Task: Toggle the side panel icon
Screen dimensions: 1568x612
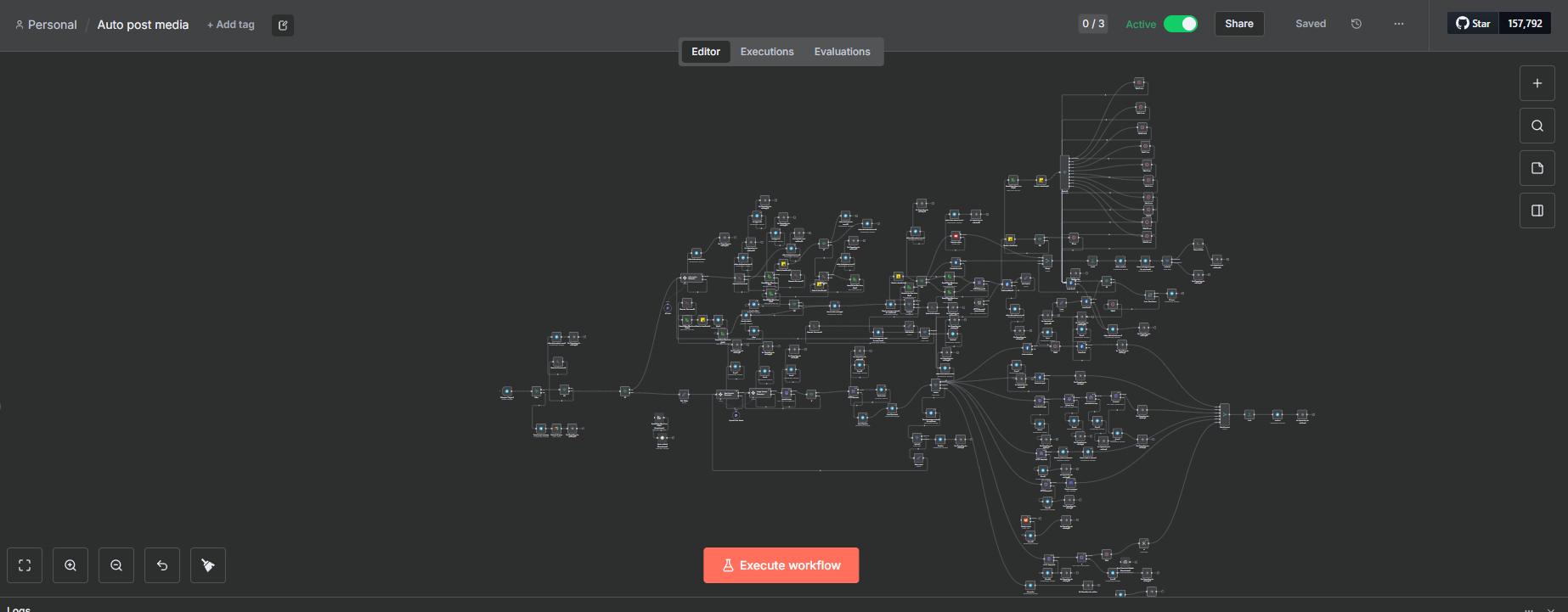Action: (x=1537, y=211)
